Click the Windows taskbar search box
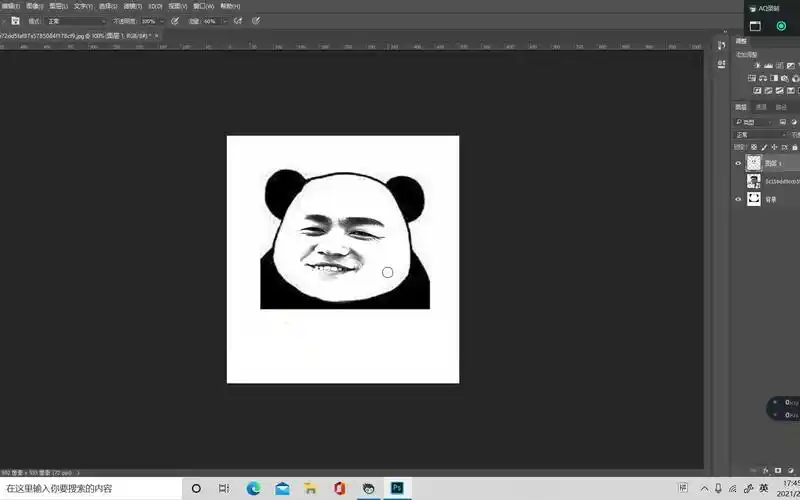The height and width of the screenshot is (500, 800). (90, 488)
